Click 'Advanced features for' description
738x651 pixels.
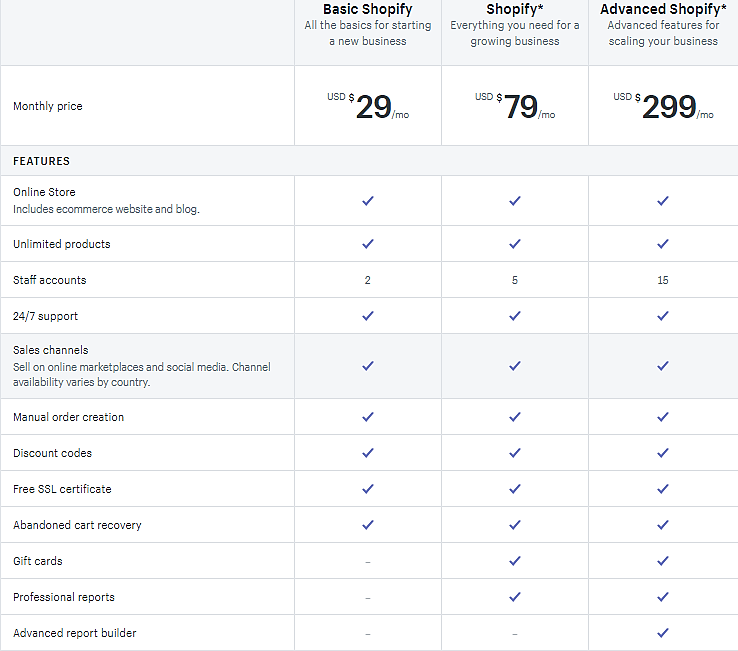663,25
